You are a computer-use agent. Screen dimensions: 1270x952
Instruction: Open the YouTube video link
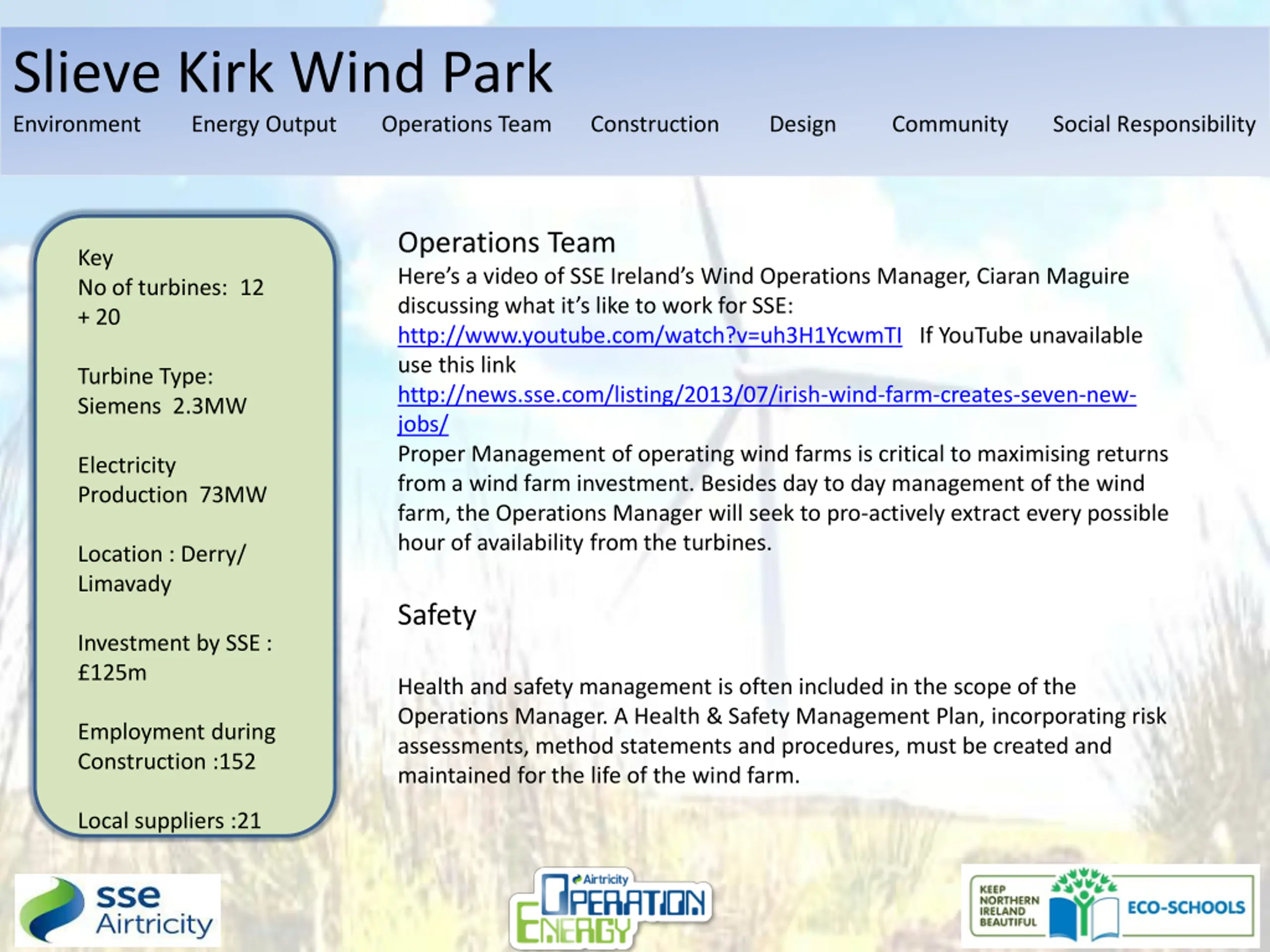coord(649,336)
